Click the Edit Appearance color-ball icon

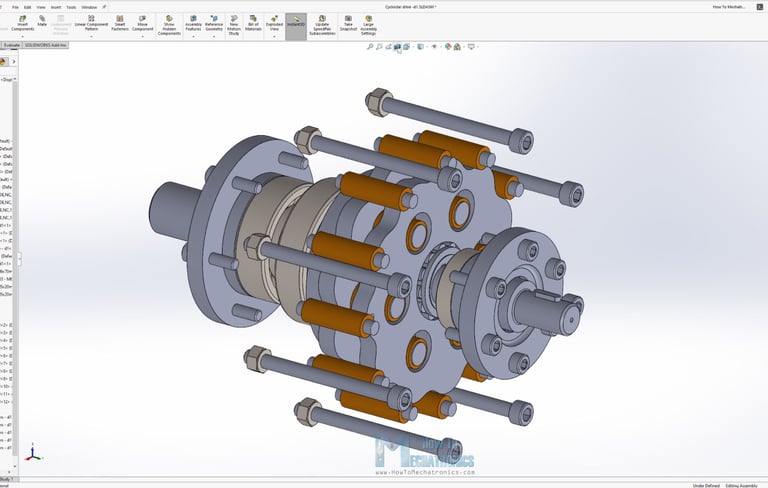pyautogui.click(x=448, y=47)
